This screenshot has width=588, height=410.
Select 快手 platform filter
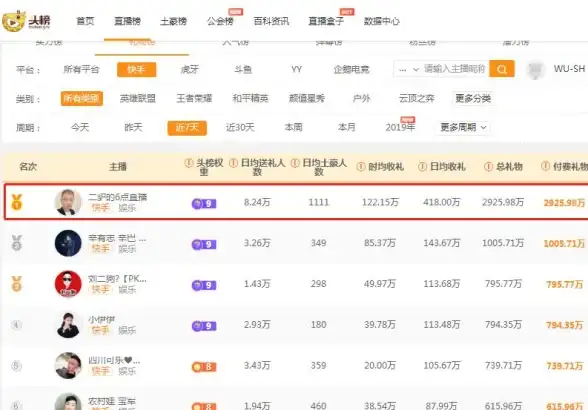136,69
